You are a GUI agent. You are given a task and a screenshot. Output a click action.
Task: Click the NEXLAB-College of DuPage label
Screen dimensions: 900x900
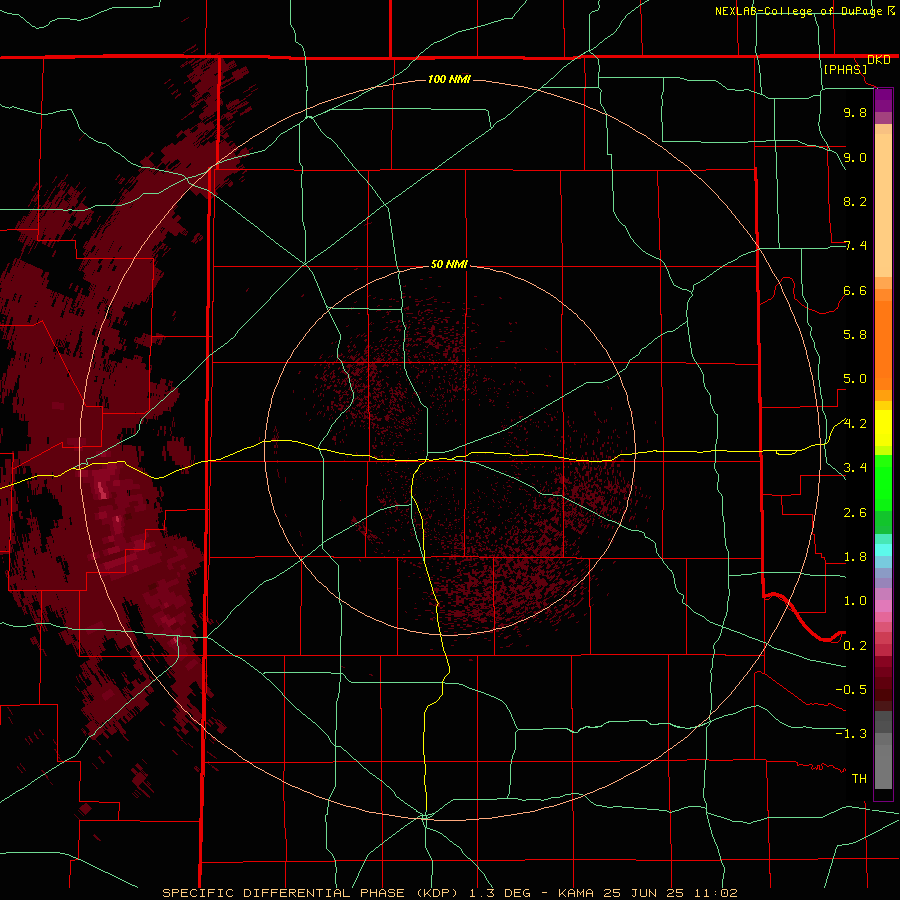798,11
